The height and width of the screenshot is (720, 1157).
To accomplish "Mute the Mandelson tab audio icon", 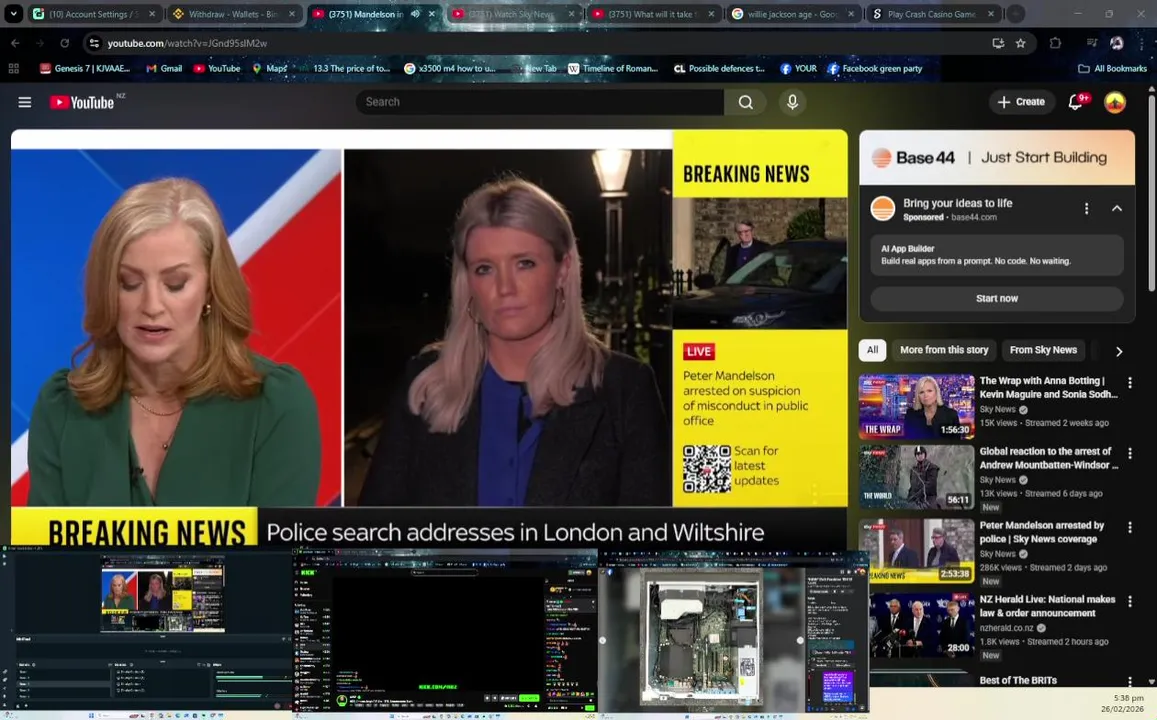I will click(x=415, y=14).
